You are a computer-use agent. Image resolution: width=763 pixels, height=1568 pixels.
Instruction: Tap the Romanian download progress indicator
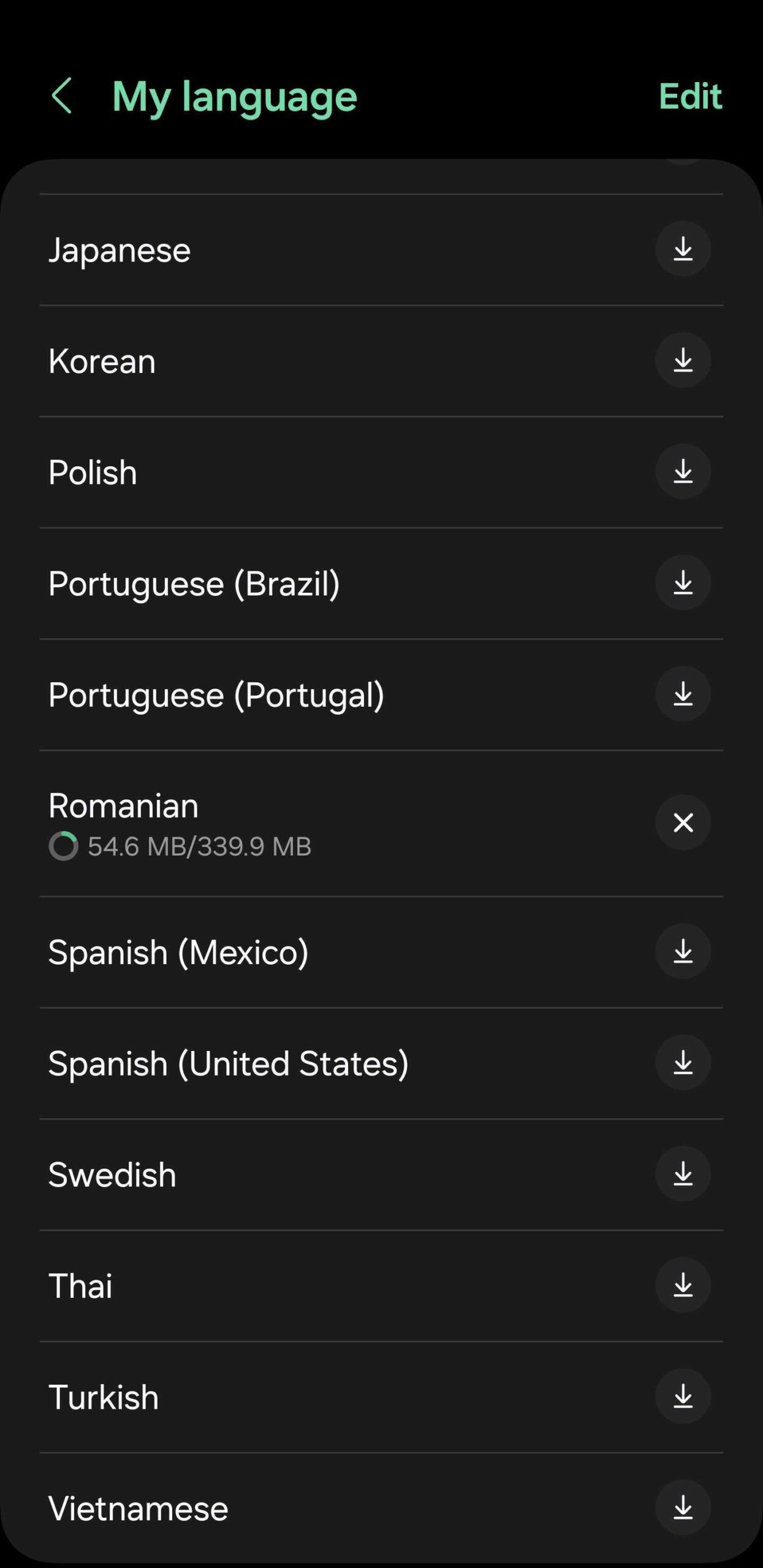coord(63,846)
